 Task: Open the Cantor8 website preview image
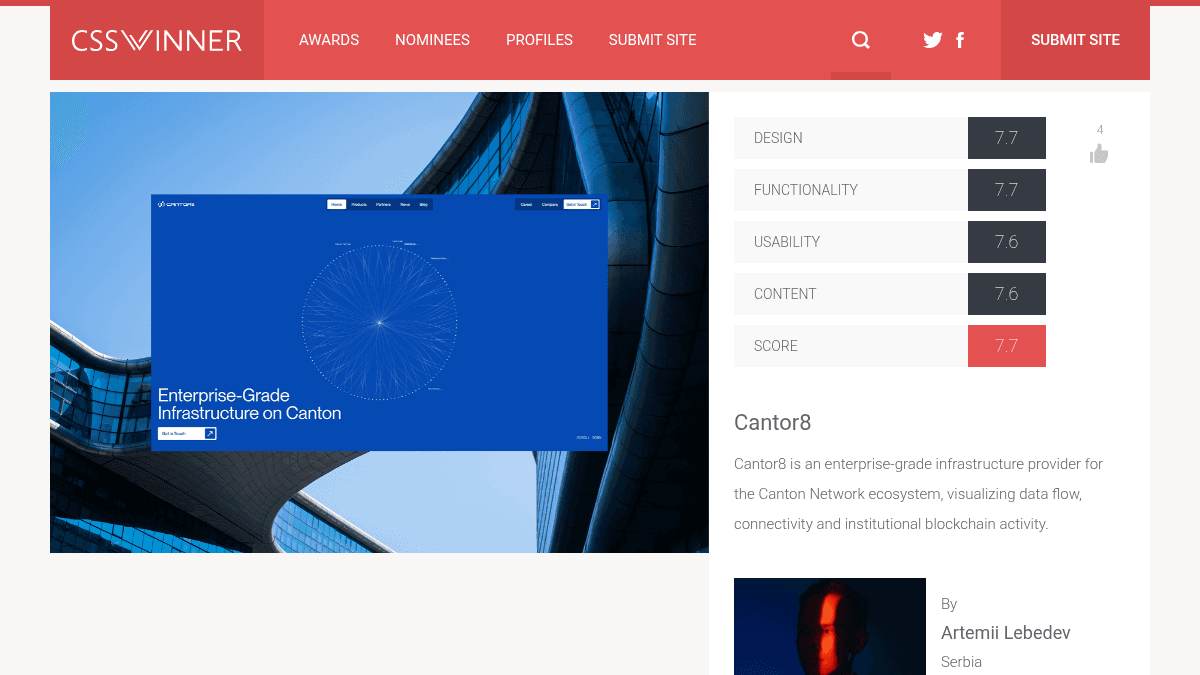pyautogui.click(x=379, y=322)
